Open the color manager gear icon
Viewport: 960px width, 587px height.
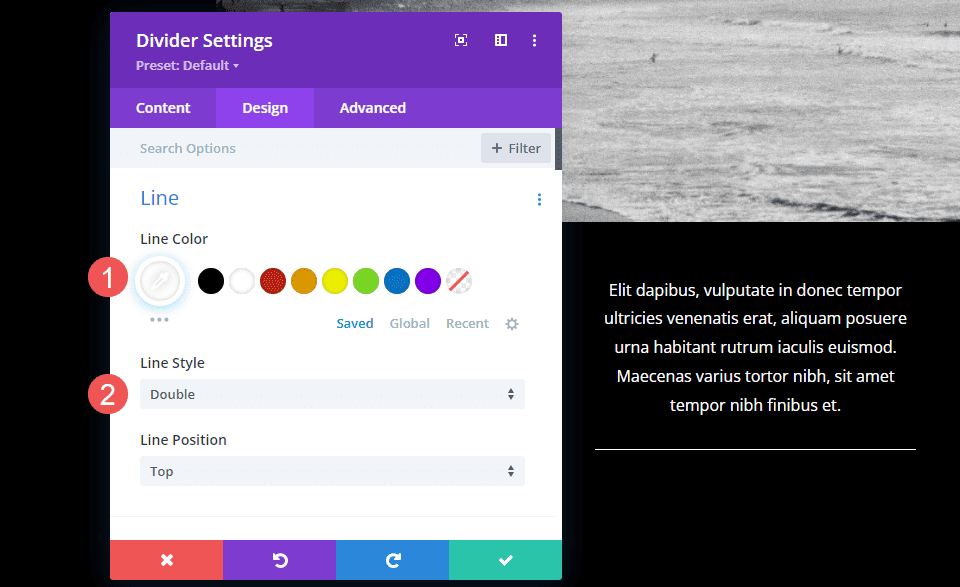click(x=511, y=323)
